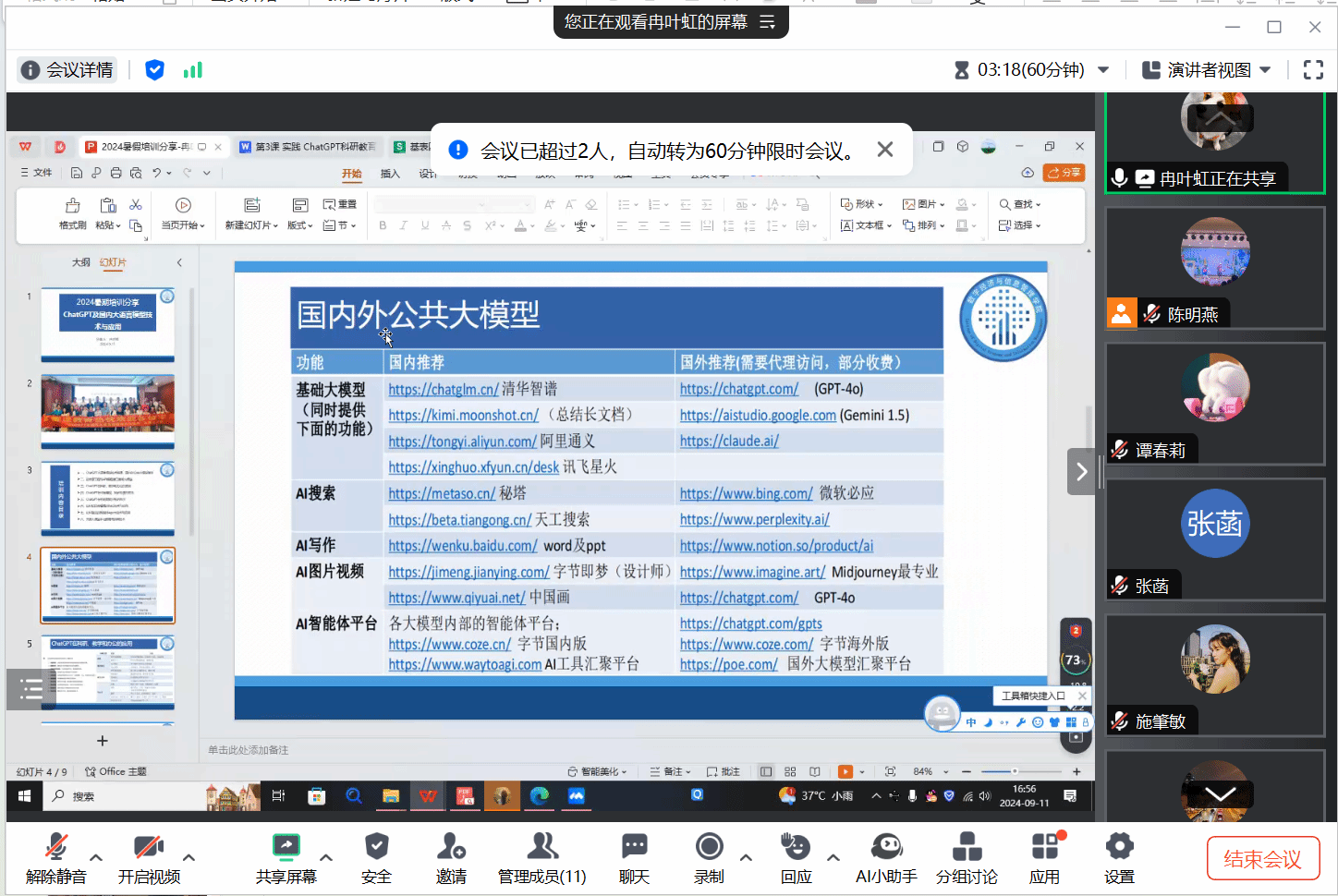Viewport: 1338px width, 896px height.
Task: Toggle 解除静音 microphone button
Action: pos(55,847)
